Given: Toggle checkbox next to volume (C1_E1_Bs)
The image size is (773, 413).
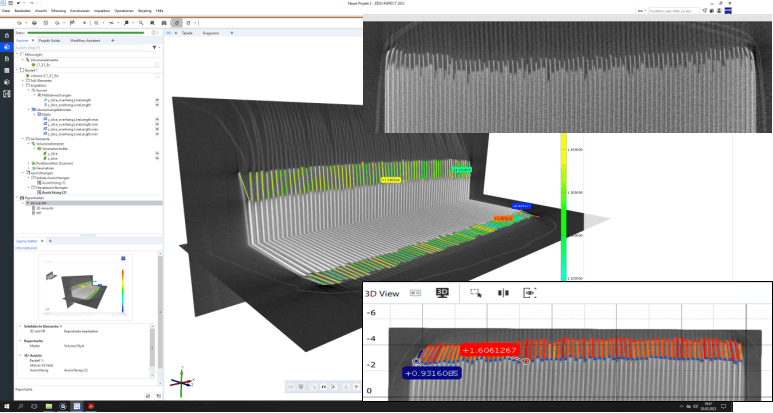Looking at the screenshot, I should click(158, 75).
